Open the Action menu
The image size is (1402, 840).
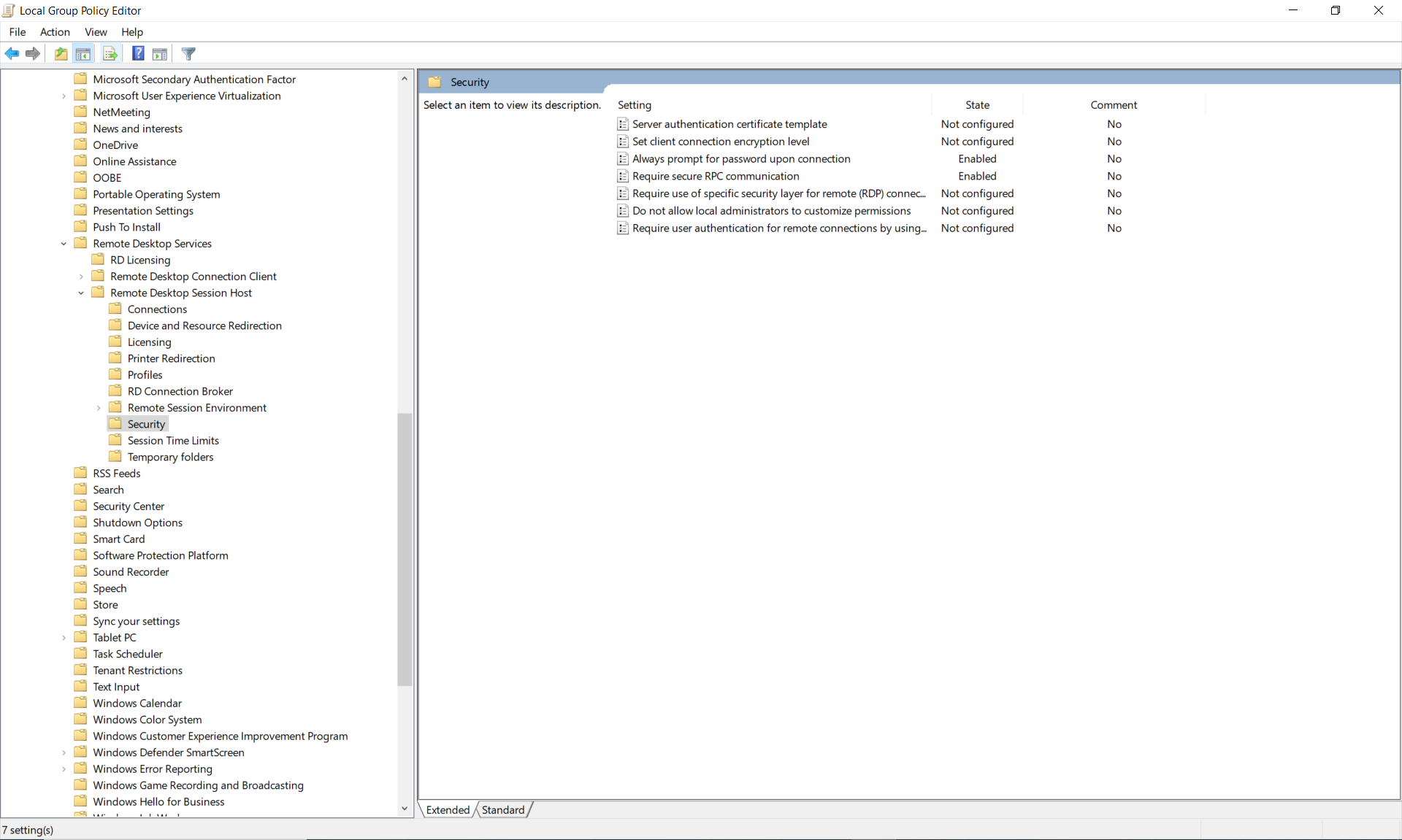55,32
